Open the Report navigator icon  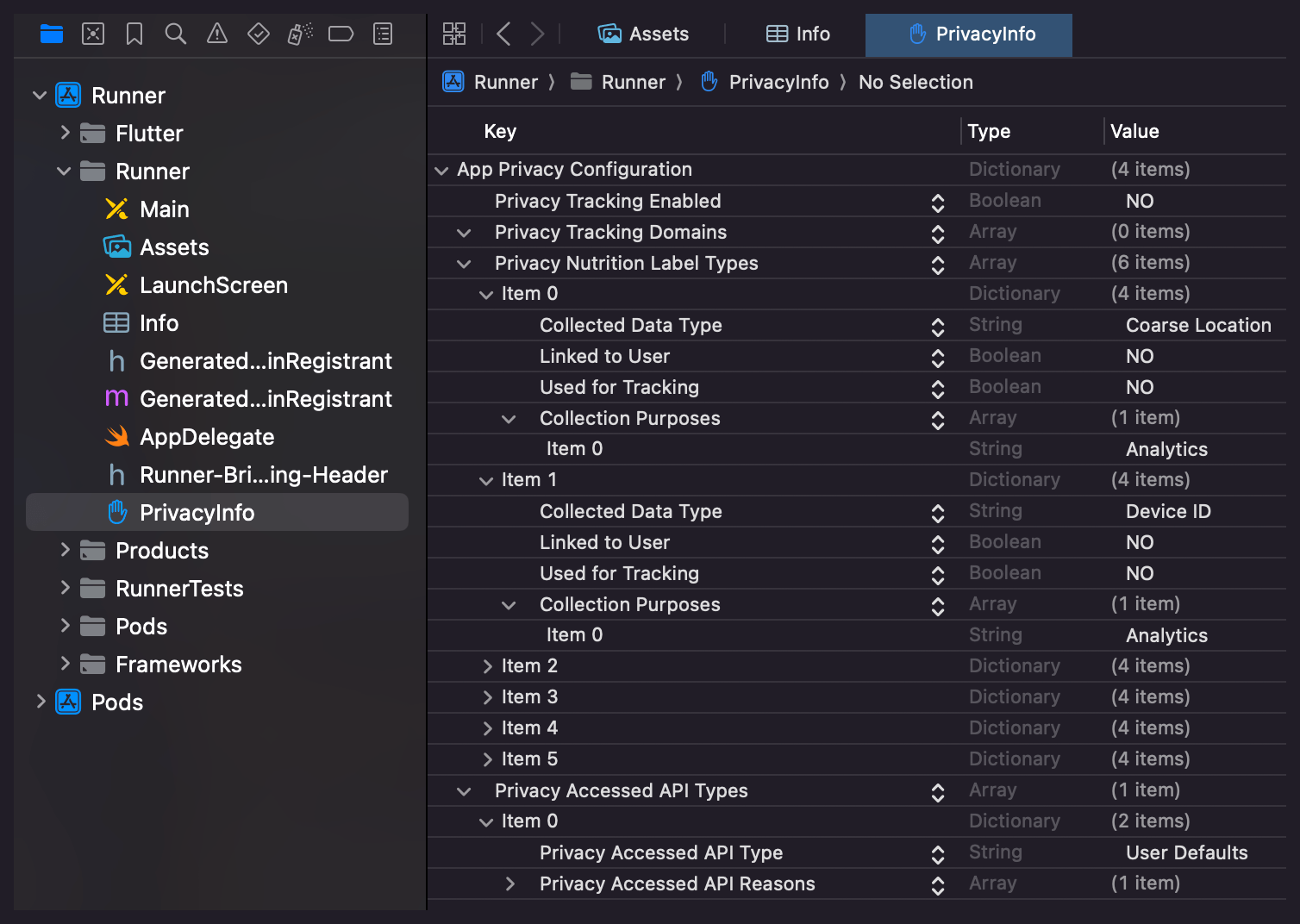(x=383, y=34)
